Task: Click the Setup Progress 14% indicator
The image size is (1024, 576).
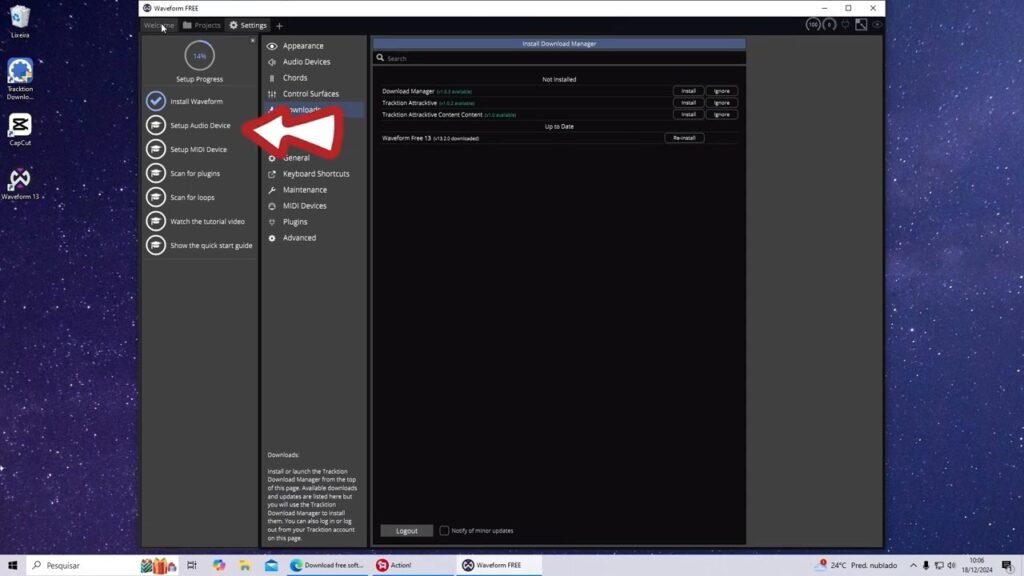Action: pyautogui.click(x=199, y=56)
